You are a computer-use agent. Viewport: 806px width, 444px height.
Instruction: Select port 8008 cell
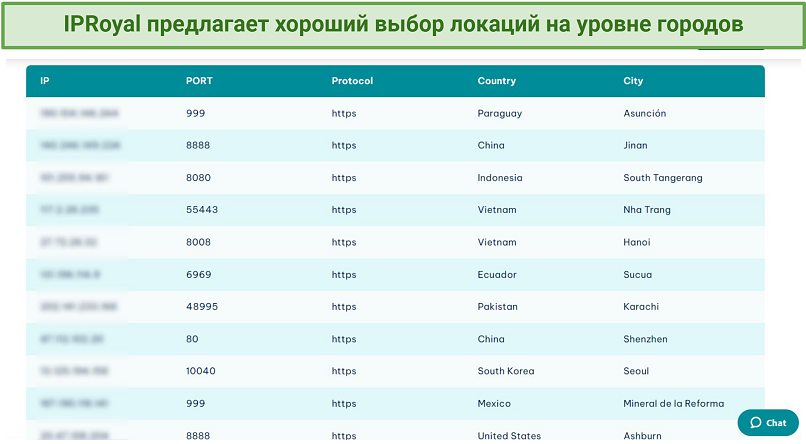point(198,242)
